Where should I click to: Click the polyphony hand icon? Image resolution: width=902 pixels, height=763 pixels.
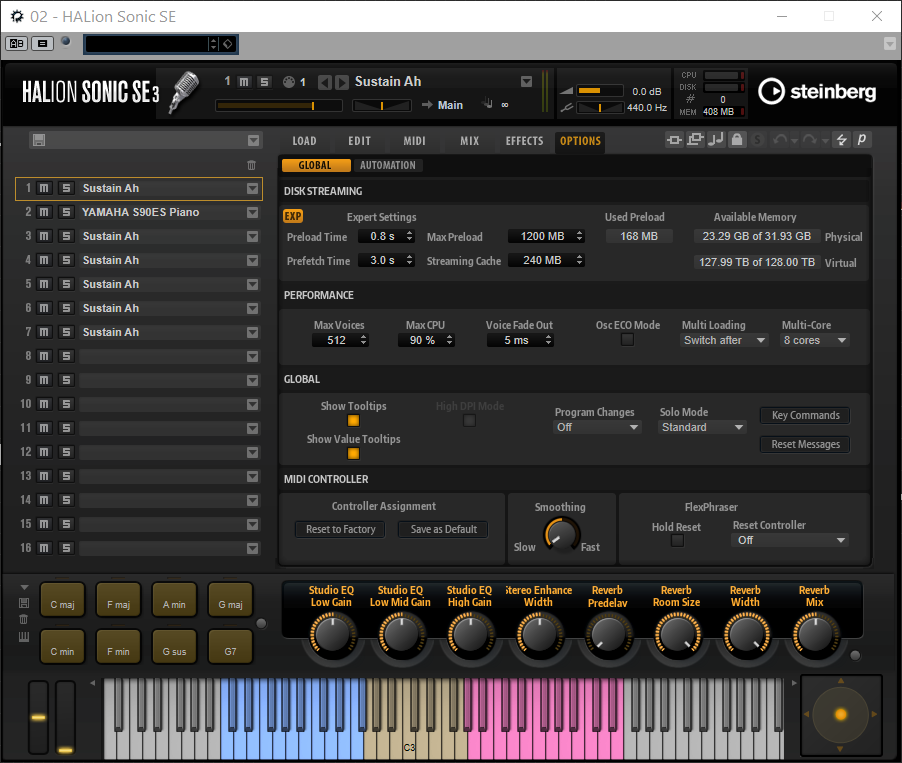tap(487, 104)
